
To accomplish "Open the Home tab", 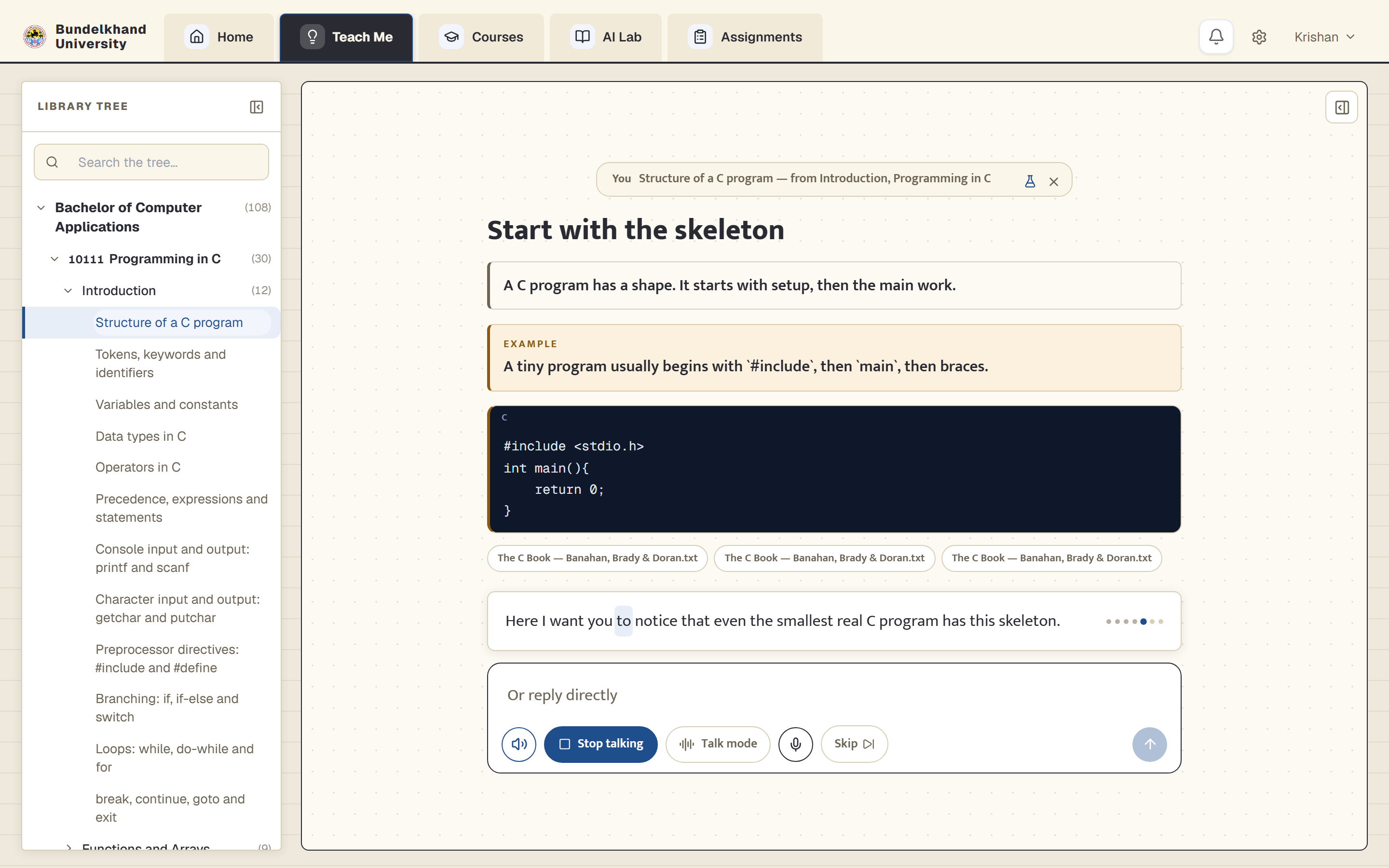I will pos(218,37).
